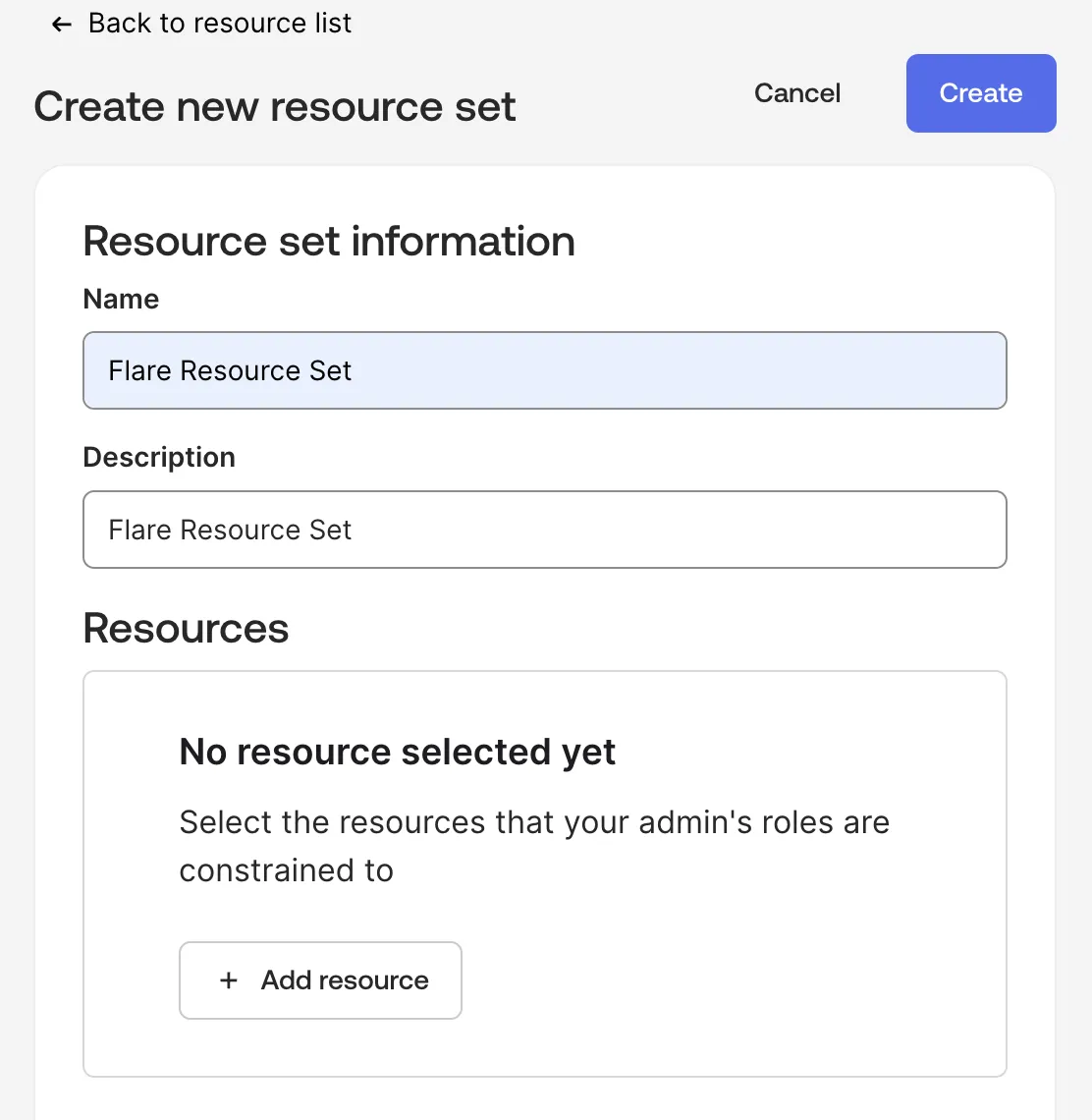
Task: Click the back arrow icon
Action: (x=62, y=25)
